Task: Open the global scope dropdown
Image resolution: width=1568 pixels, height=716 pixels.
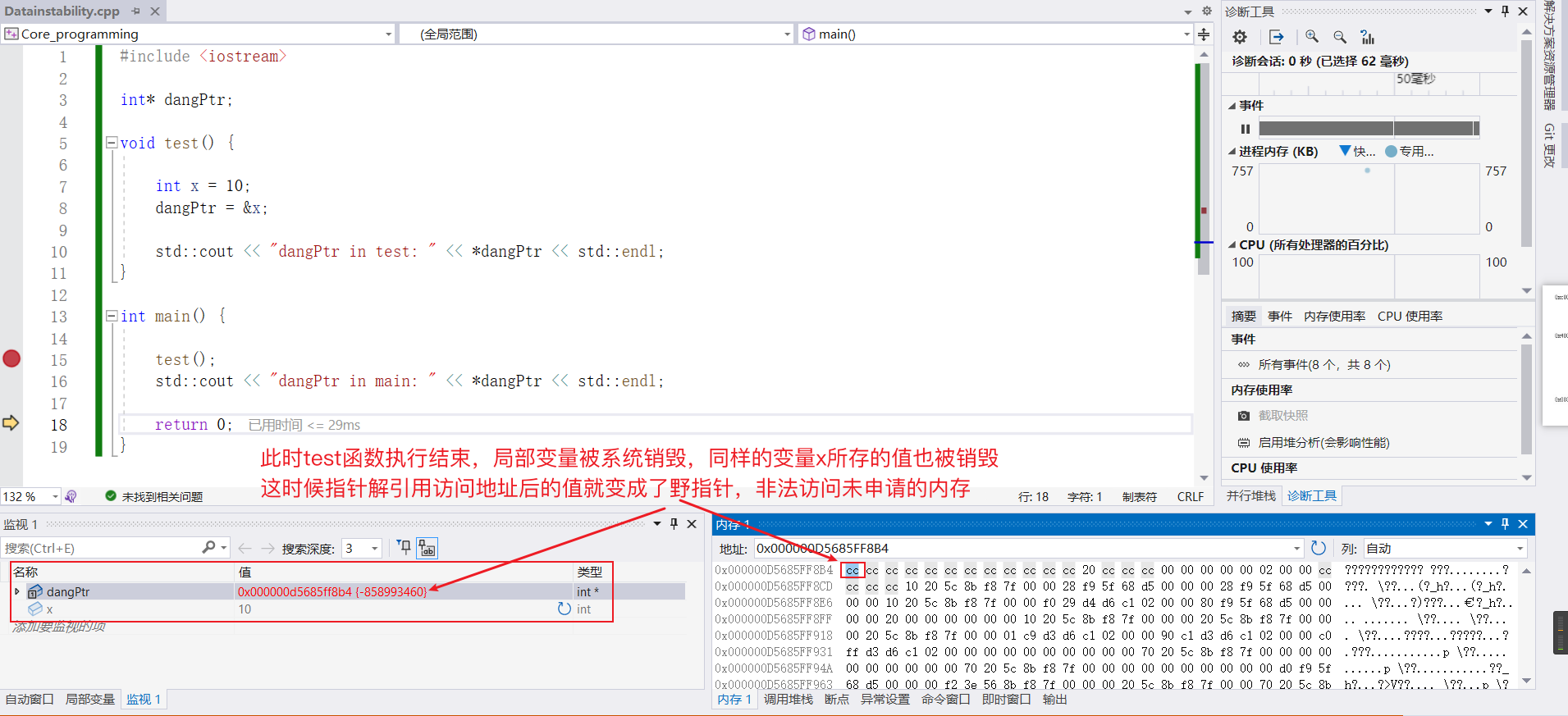Action: tap(787, 34)
